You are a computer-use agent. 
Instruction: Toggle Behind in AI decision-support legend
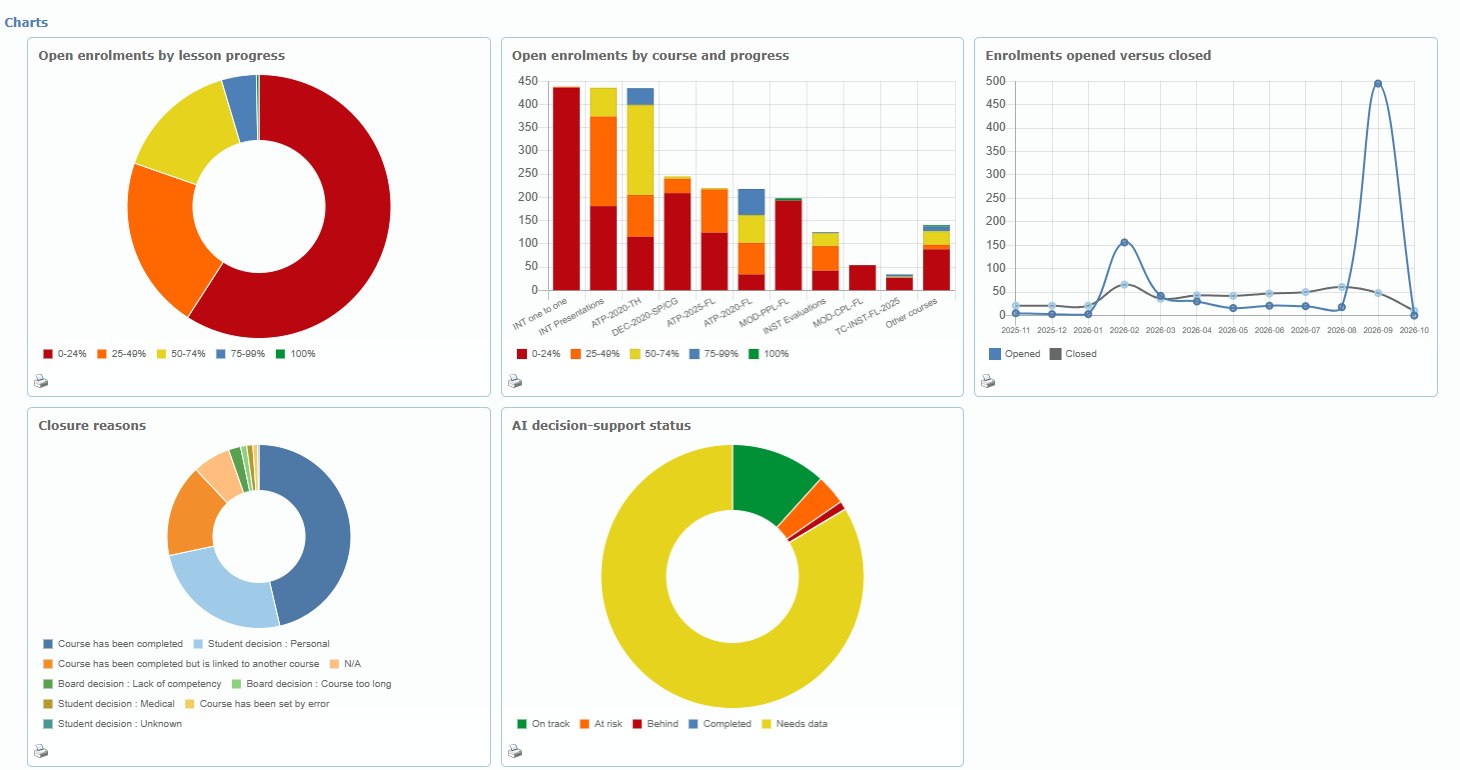[654, 724]
